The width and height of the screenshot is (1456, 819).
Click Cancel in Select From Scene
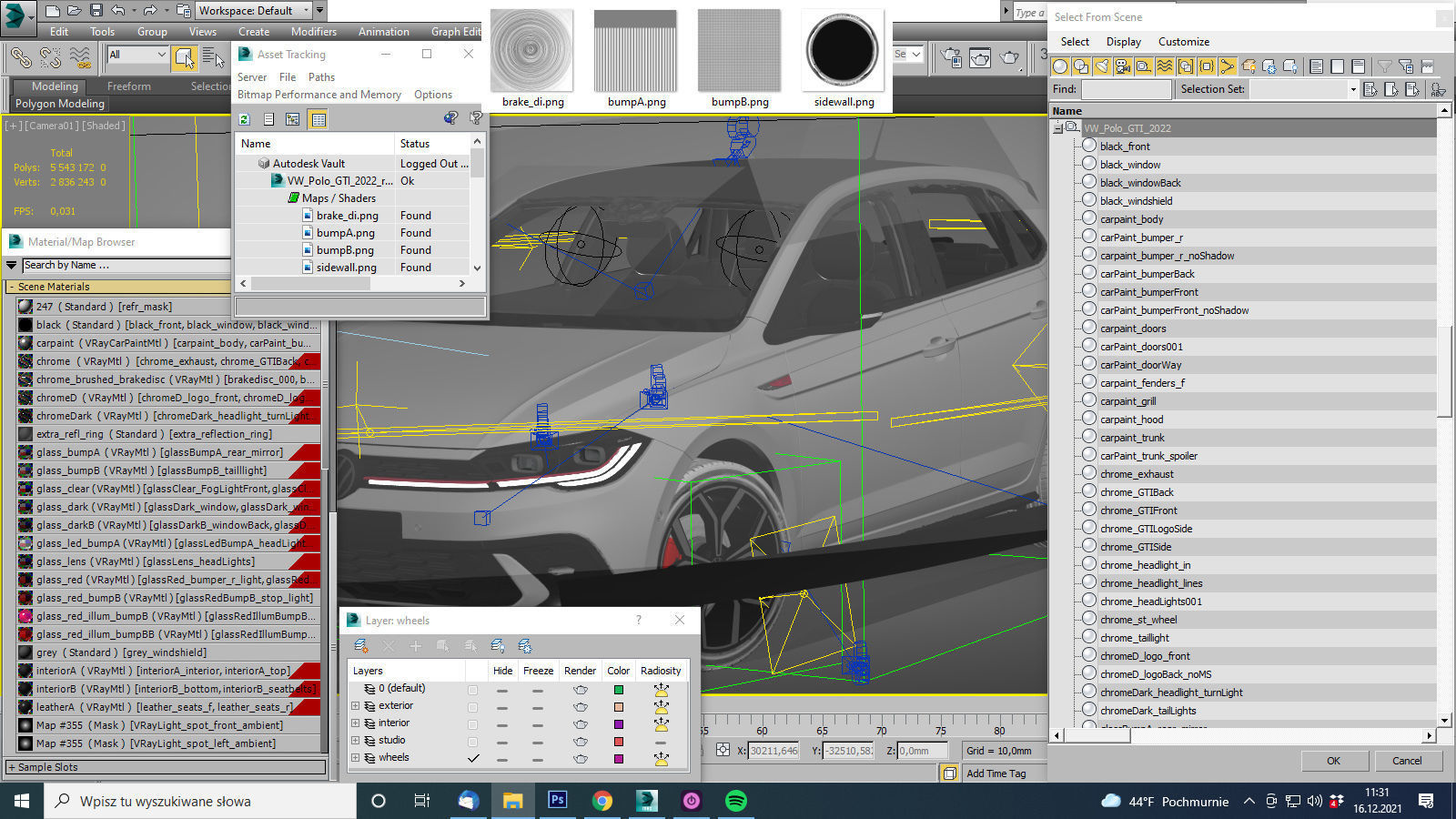1407,761
